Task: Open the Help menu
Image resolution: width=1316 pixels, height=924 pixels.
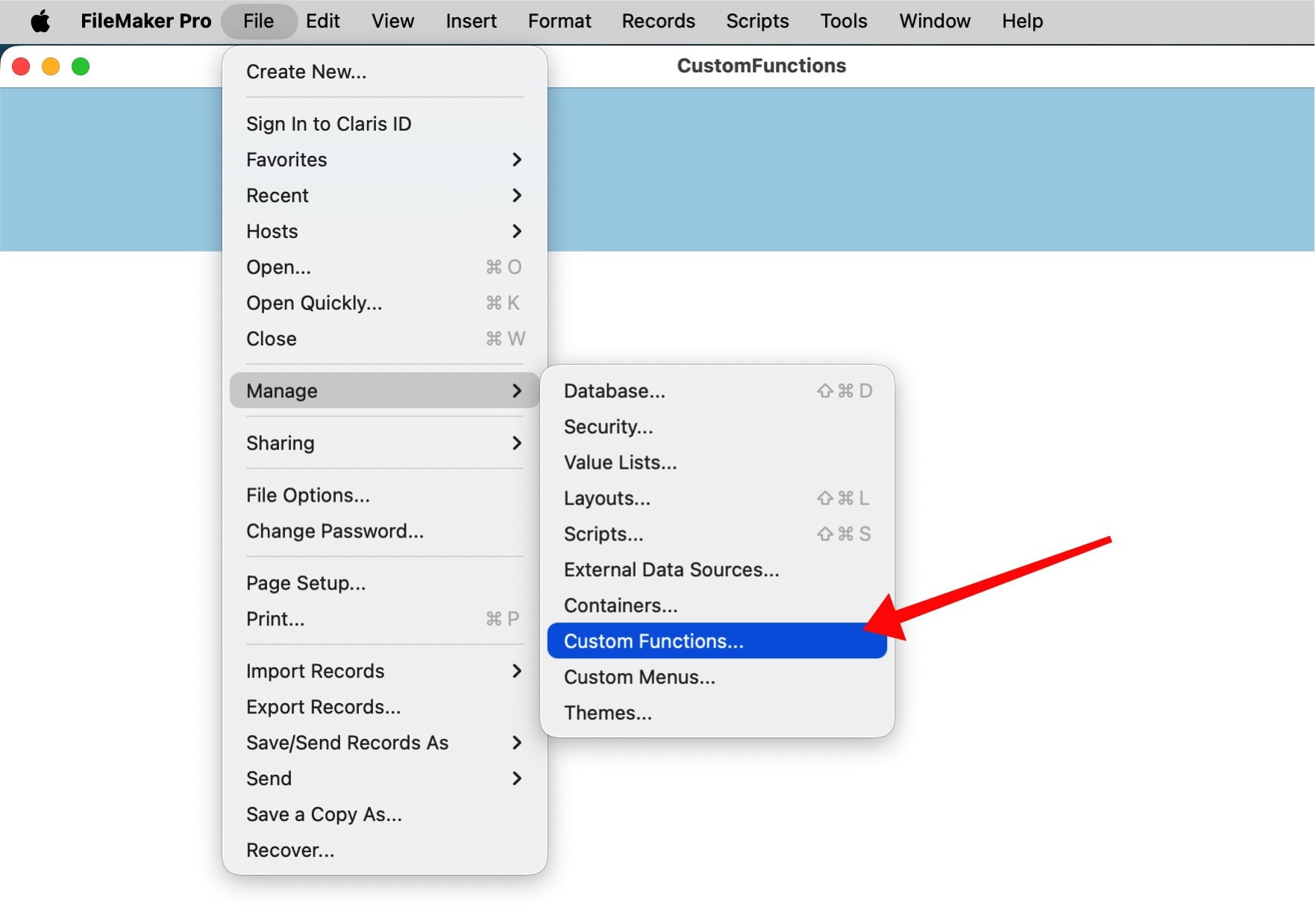Action: click(x=1022, y=21)
